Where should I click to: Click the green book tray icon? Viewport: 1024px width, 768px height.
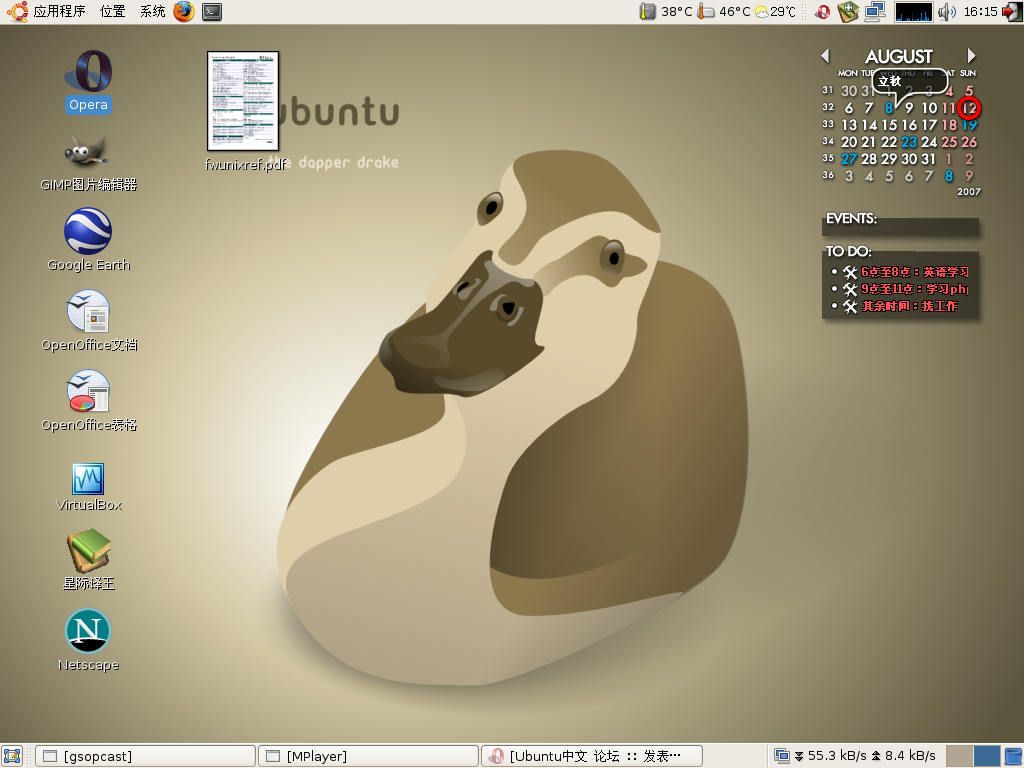tap(848, 12)
